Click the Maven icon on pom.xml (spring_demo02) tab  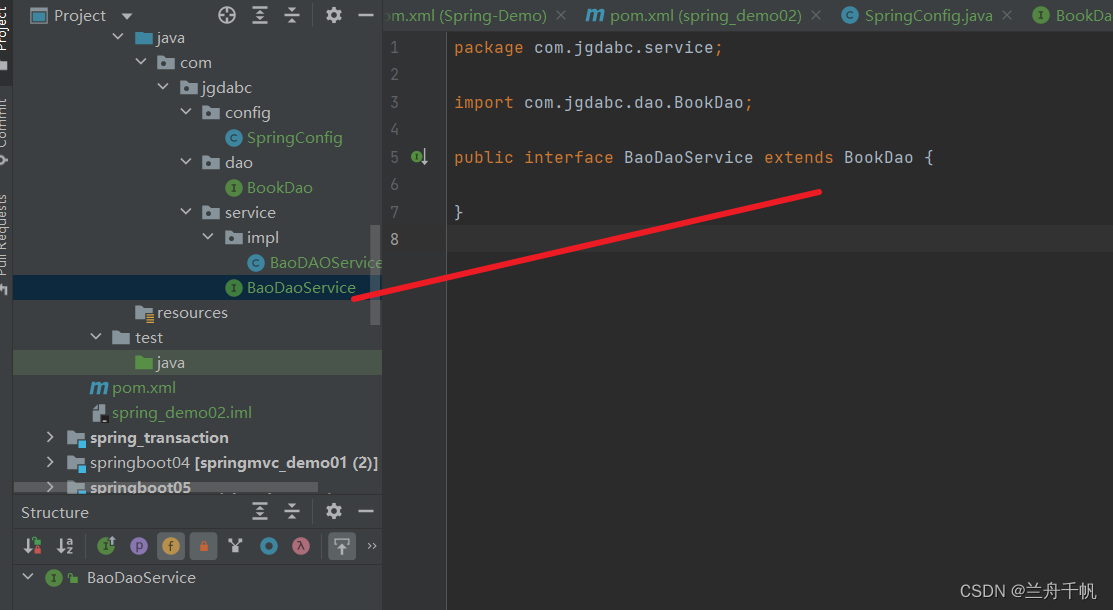[x=595, y=15]
